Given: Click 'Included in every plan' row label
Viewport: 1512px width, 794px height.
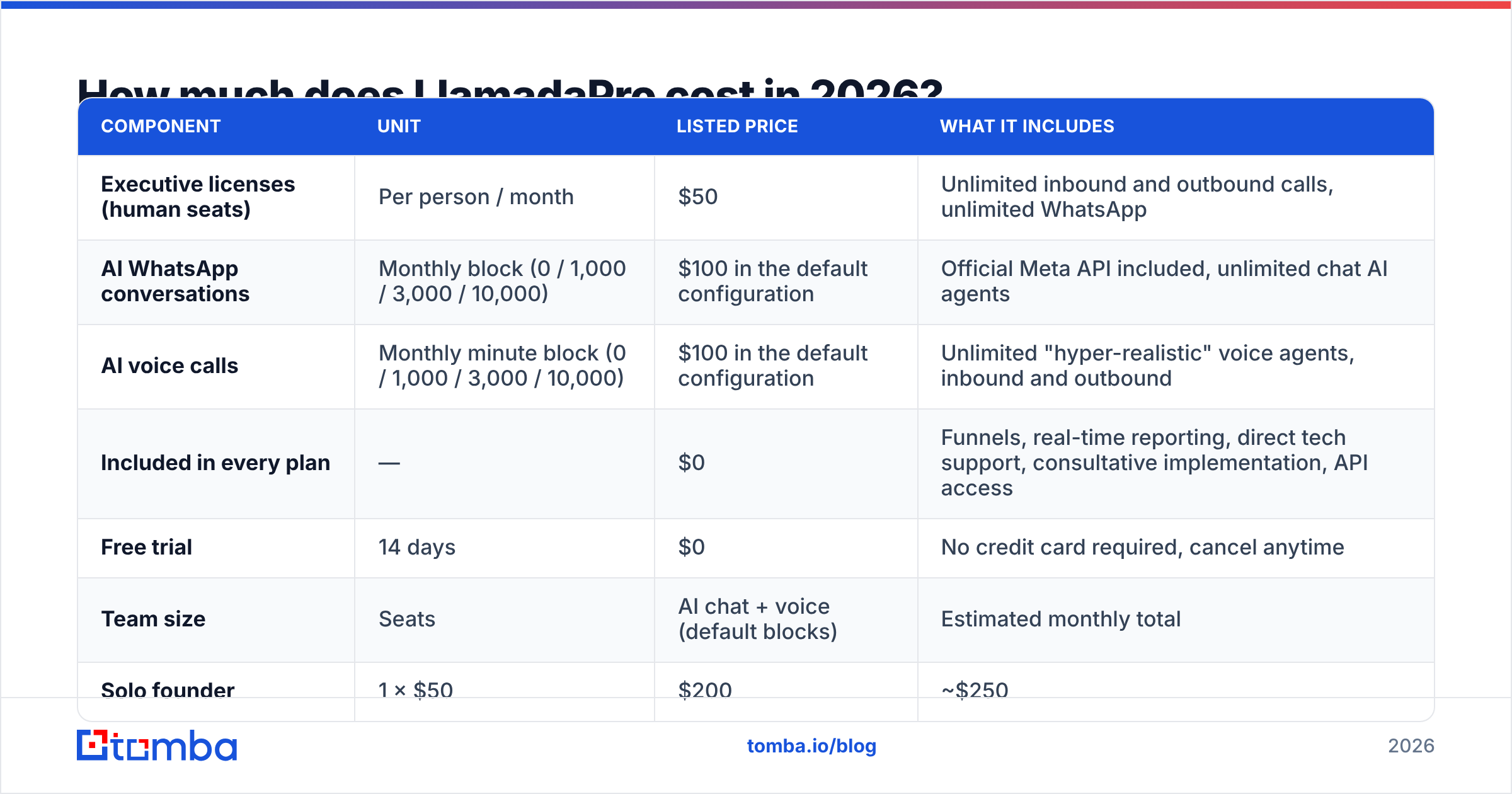Looking at the screenshot, I should point(215,463).
